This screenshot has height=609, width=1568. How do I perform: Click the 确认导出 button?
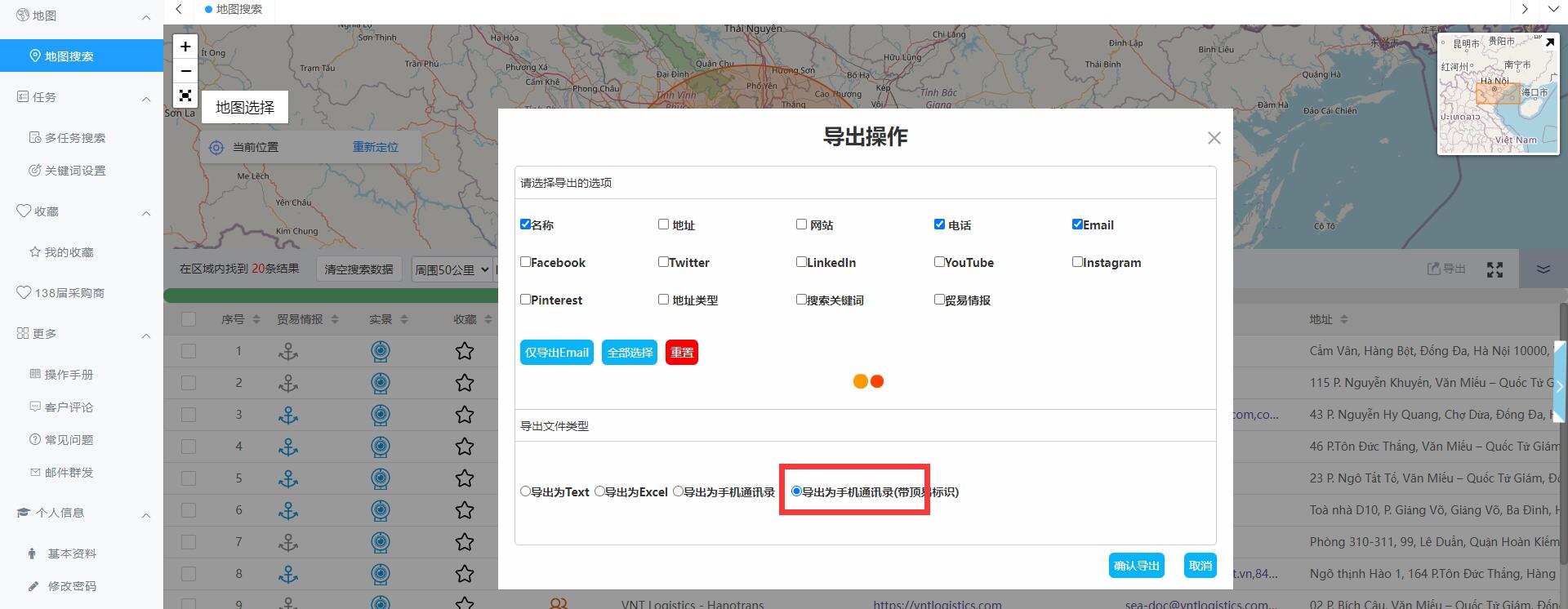pos(1136,566)
